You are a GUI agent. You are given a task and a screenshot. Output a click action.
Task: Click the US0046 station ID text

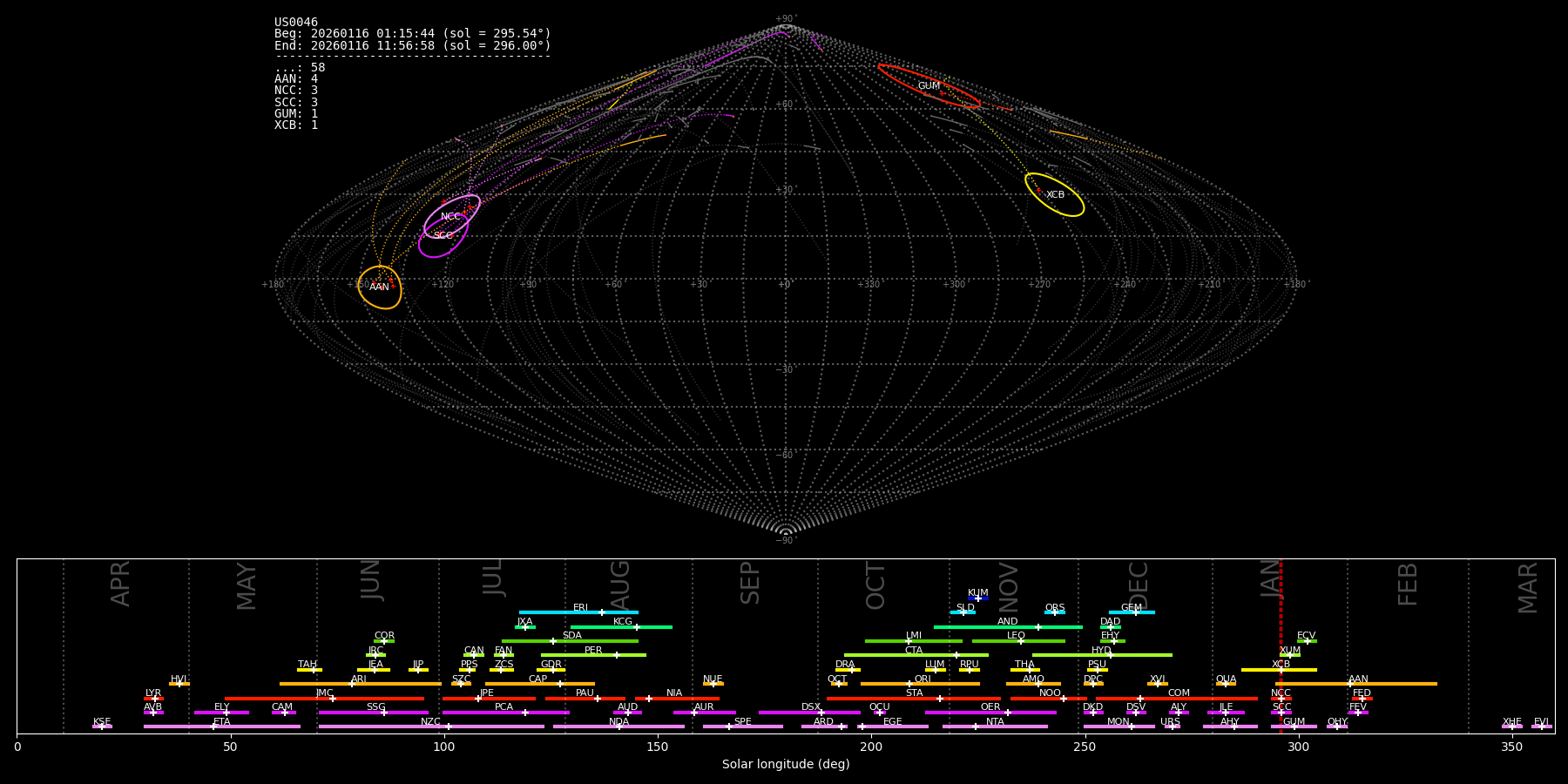296,23
